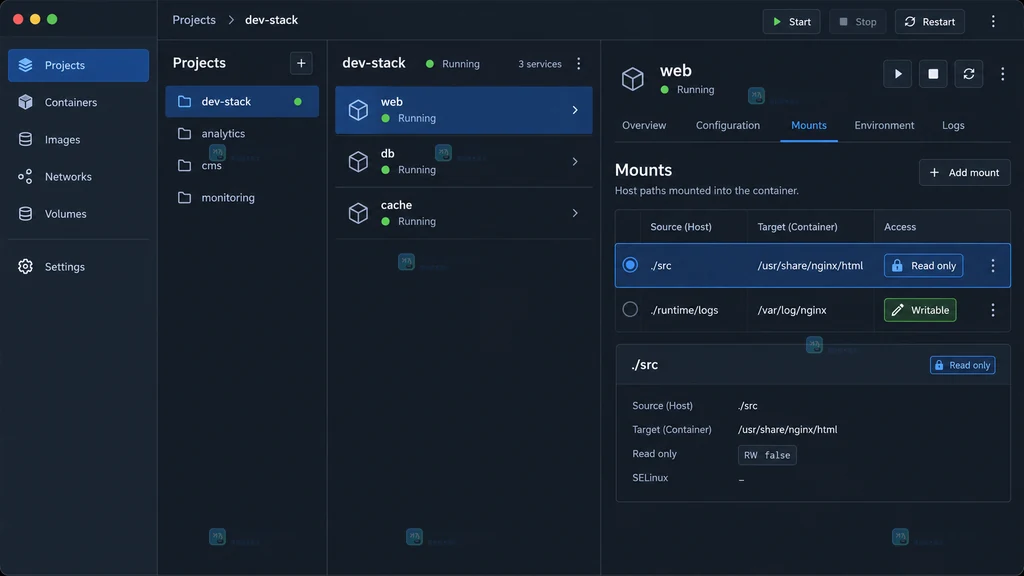
Task: Click the RW false value chip
Action: [x=767, y=455]
